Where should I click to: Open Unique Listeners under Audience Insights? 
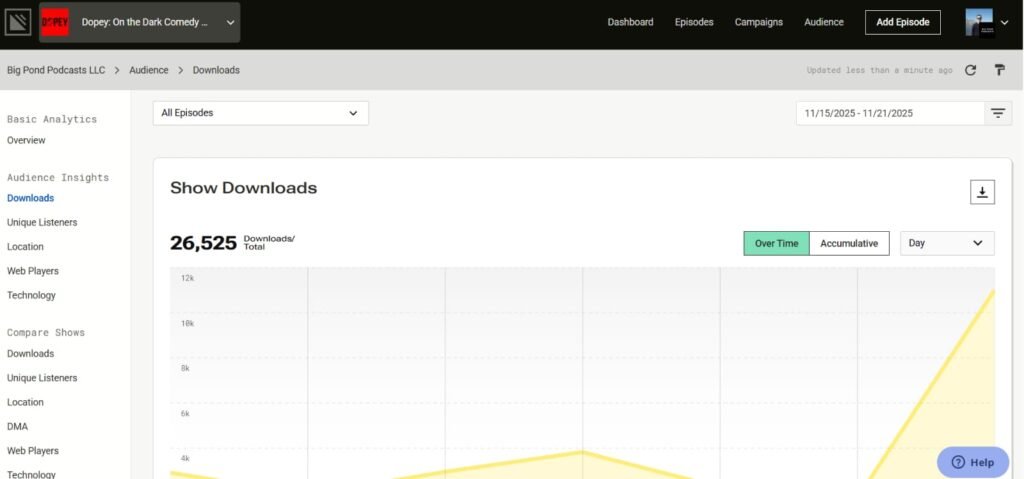click(42, 222)
